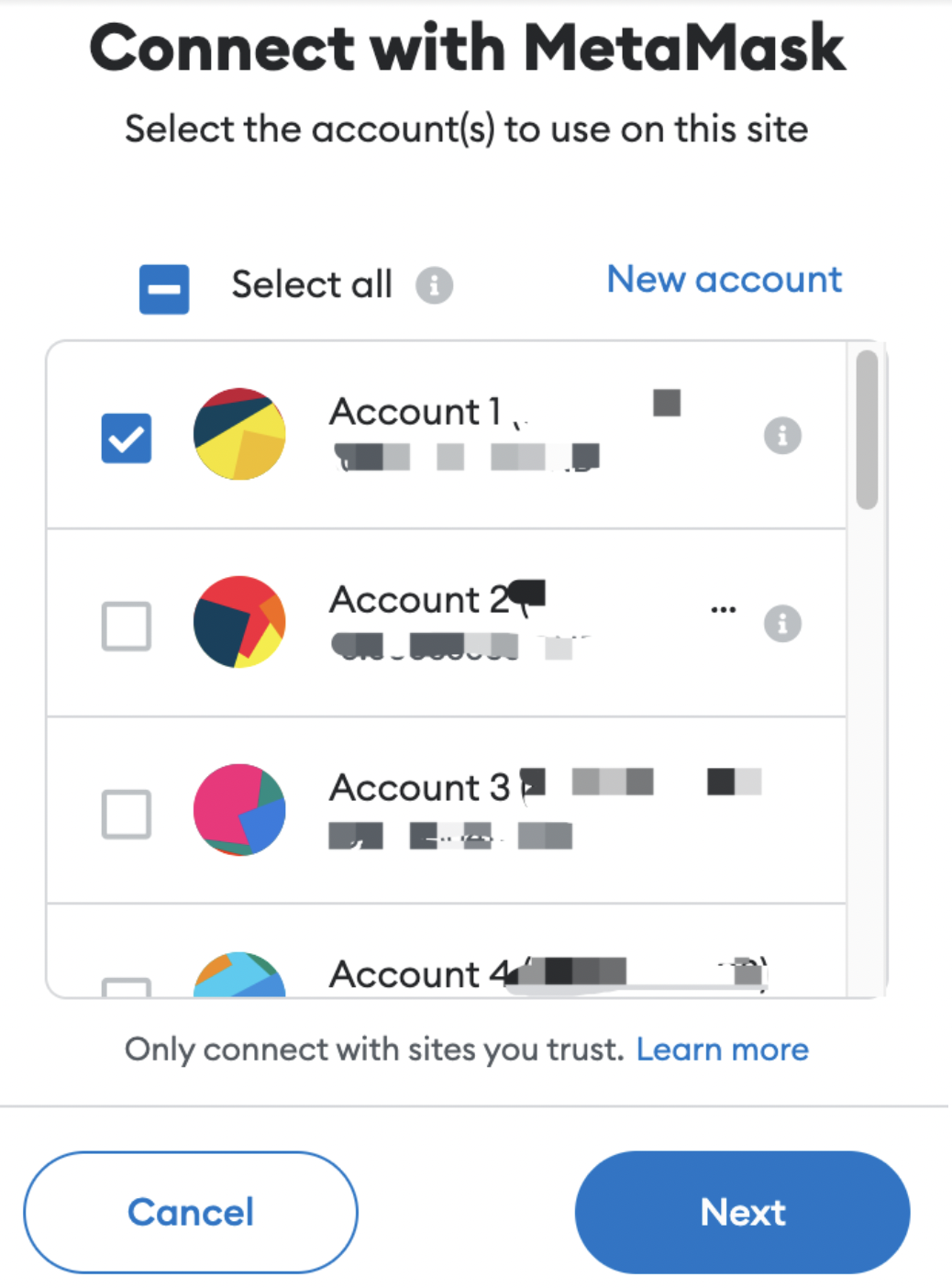Click the Next button
The image size is (952, 1288).
pyautogui.click(x=742, y=1213)
